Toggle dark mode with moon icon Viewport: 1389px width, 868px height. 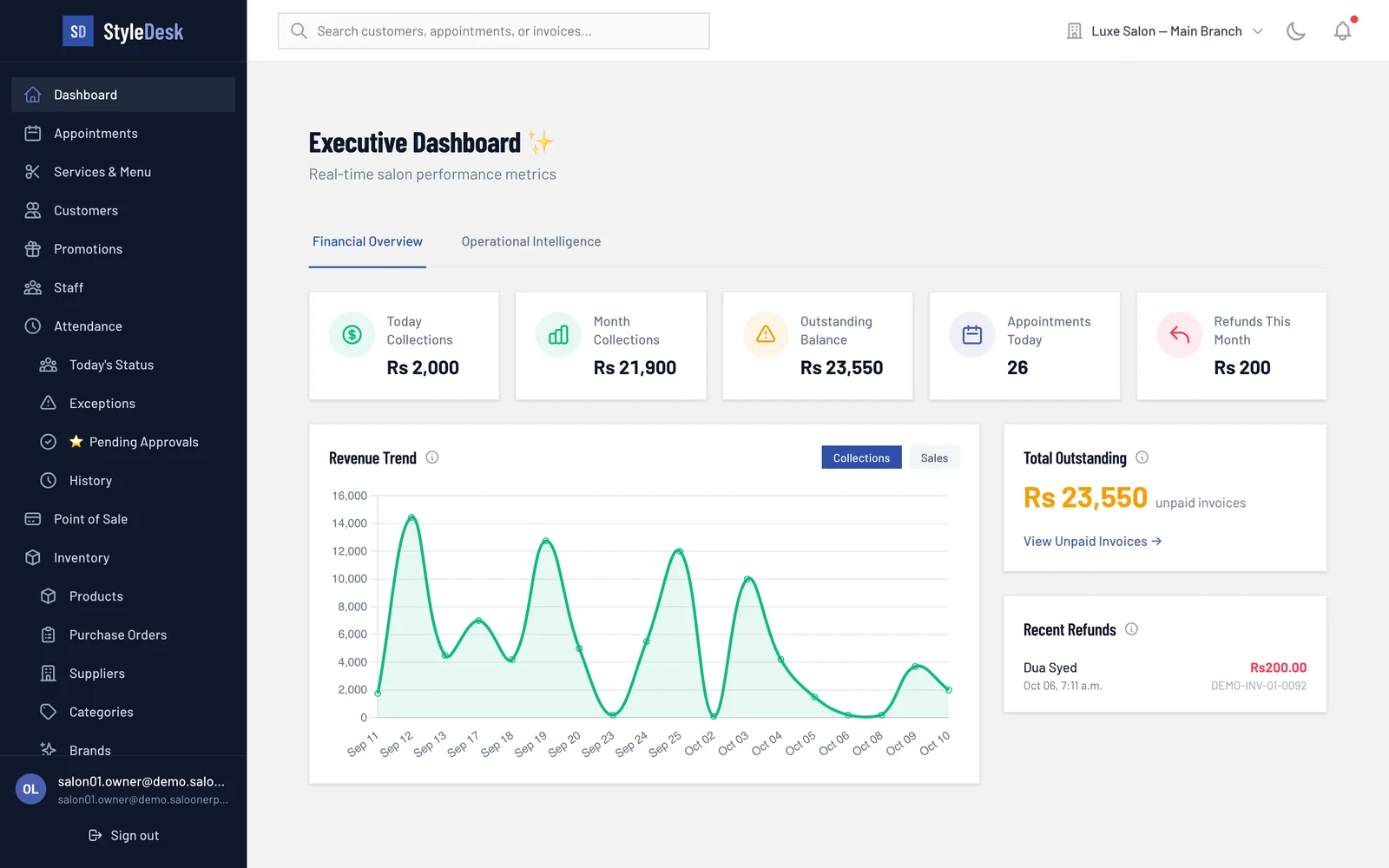1296,31
